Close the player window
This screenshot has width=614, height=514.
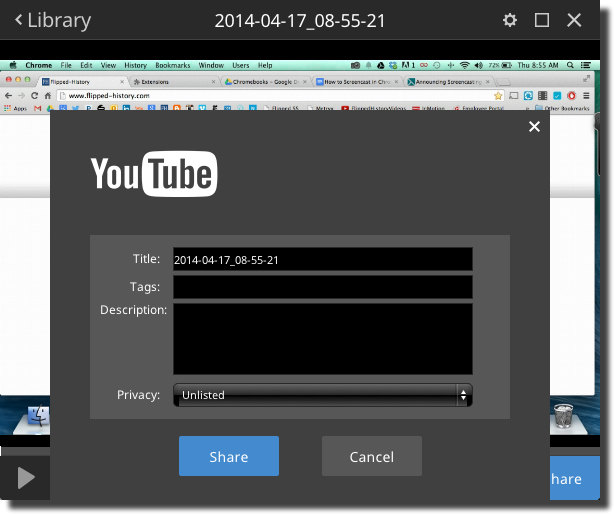574,20
